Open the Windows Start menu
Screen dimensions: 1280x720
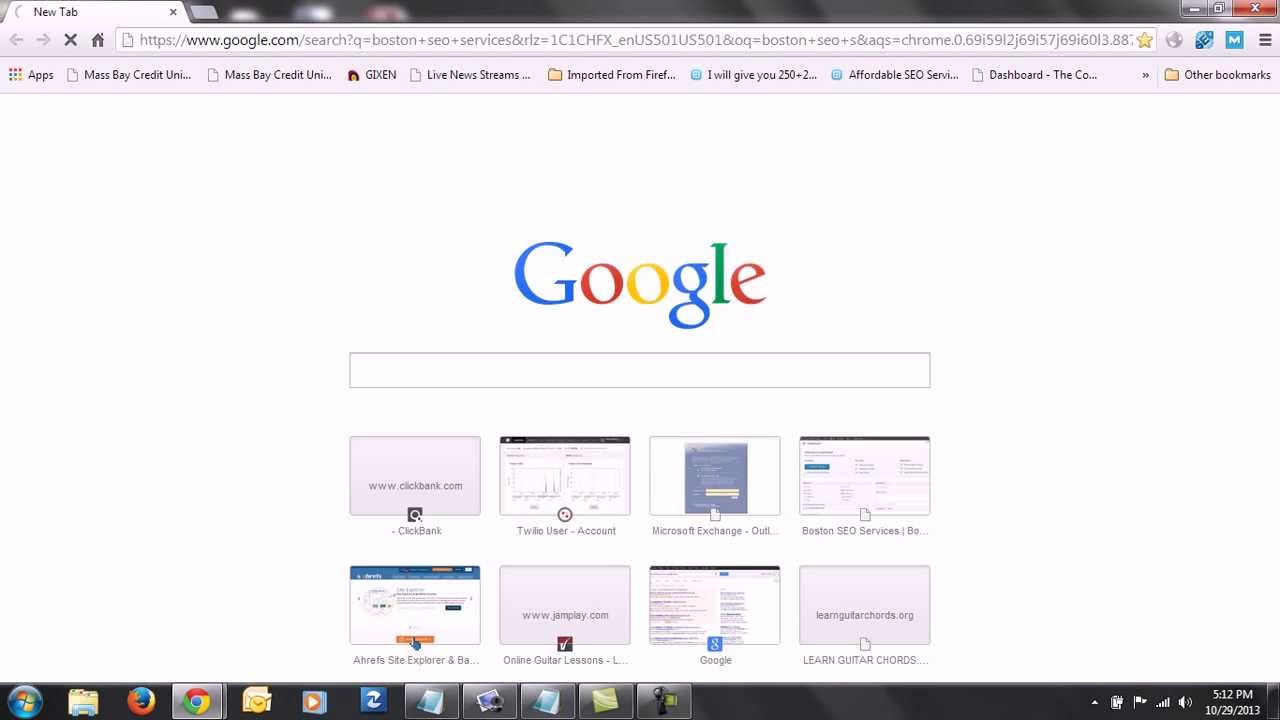click(x=24, y=702)
